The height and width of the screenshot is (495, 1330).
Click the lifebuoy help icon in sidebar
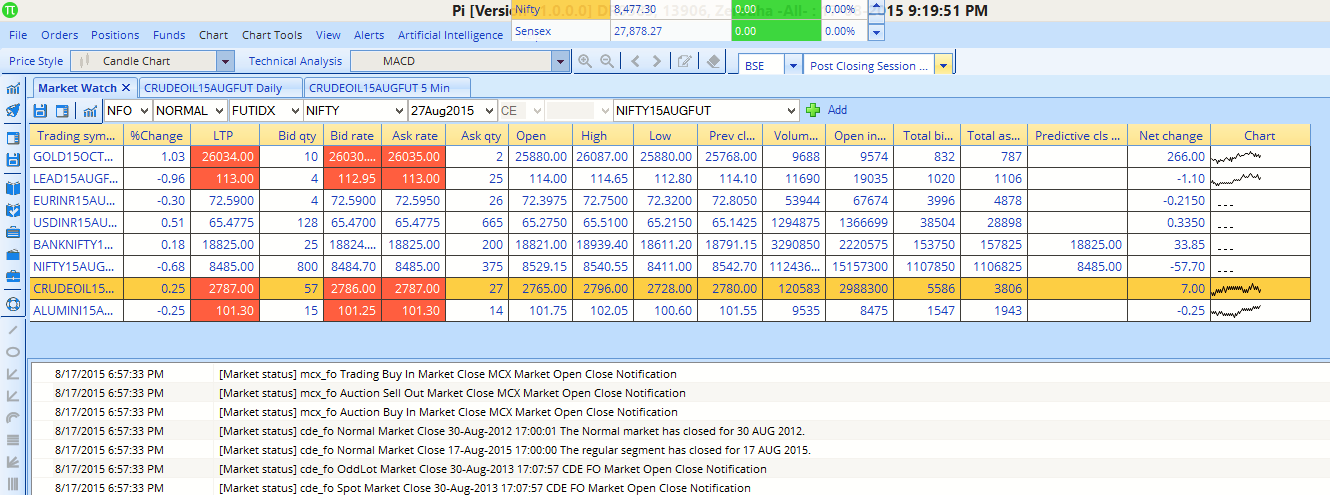point(13,303)
